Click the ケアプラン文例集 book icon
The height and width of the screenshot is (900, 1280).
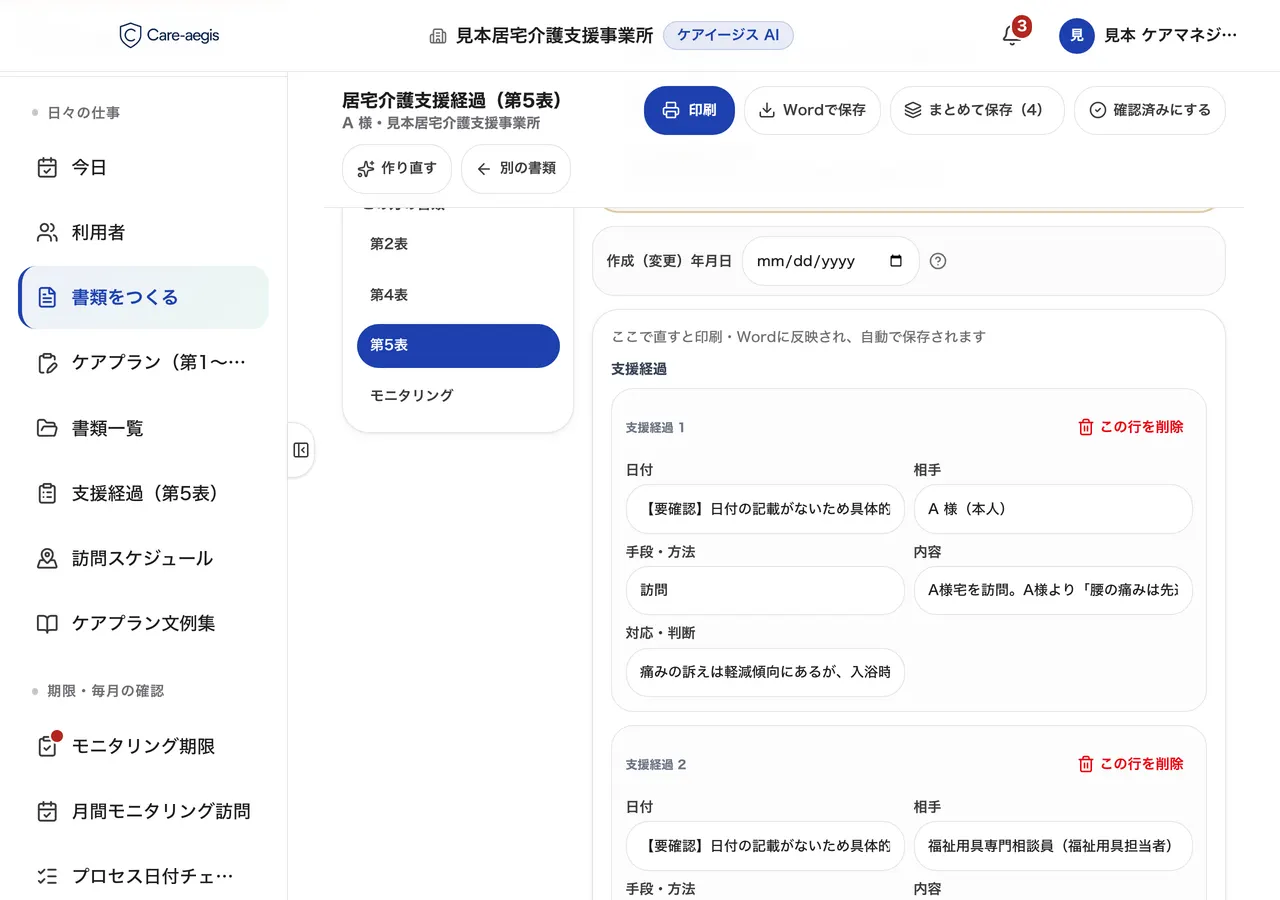47,623
